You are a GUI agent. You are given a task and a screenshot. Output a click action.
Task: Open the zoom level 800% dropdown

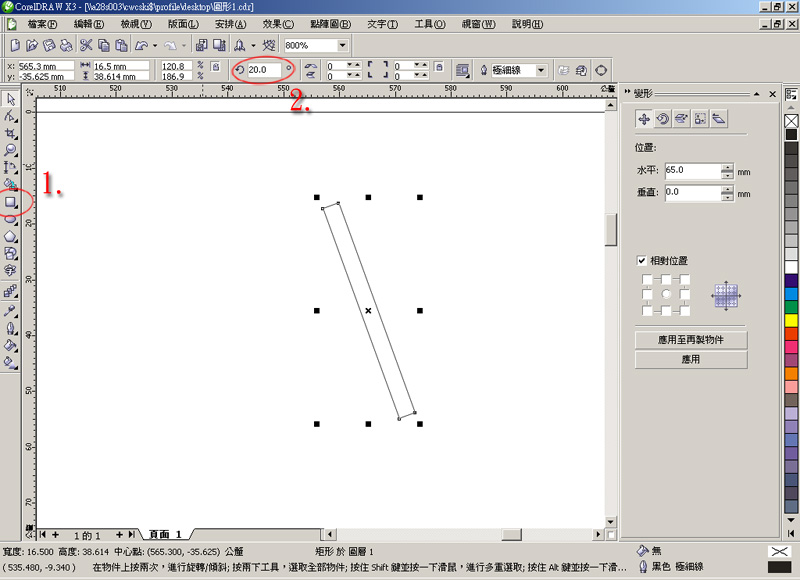point(343,45)
